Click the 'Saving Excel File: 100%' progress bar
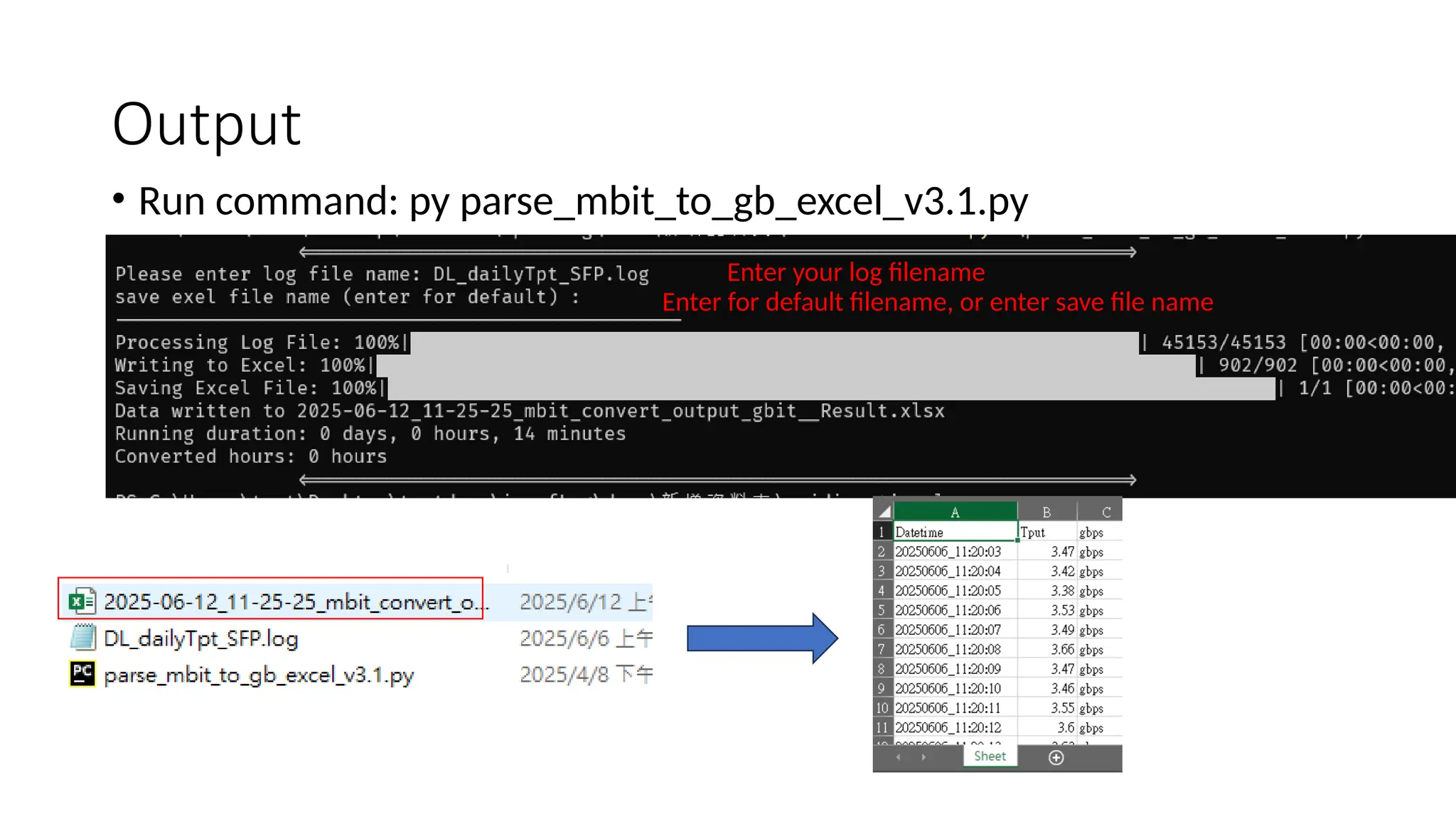The image size is (1456, 819). pyautogui.click(x=832, y=388)
